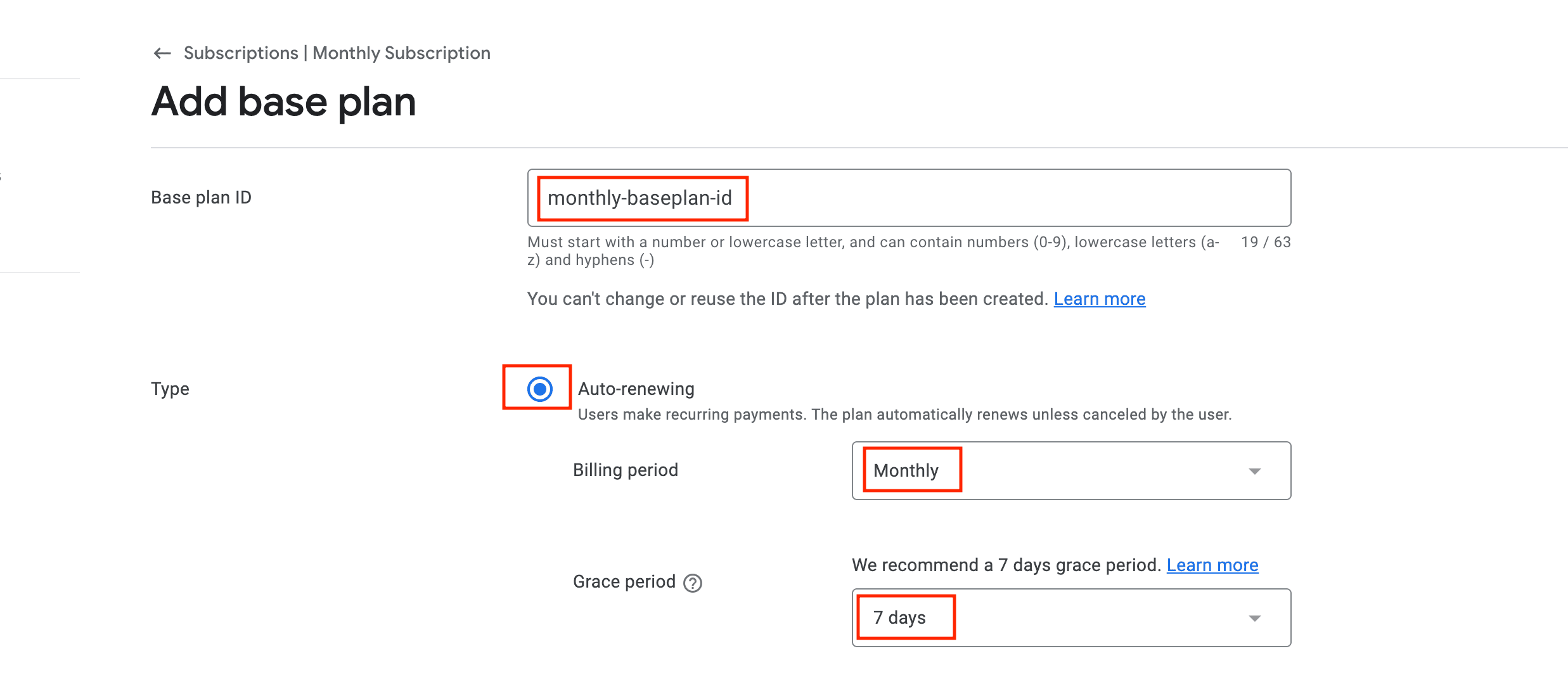Click the recurring payments description text
The height and width of the screenshot is (677, 1568).
coord(904,415)
